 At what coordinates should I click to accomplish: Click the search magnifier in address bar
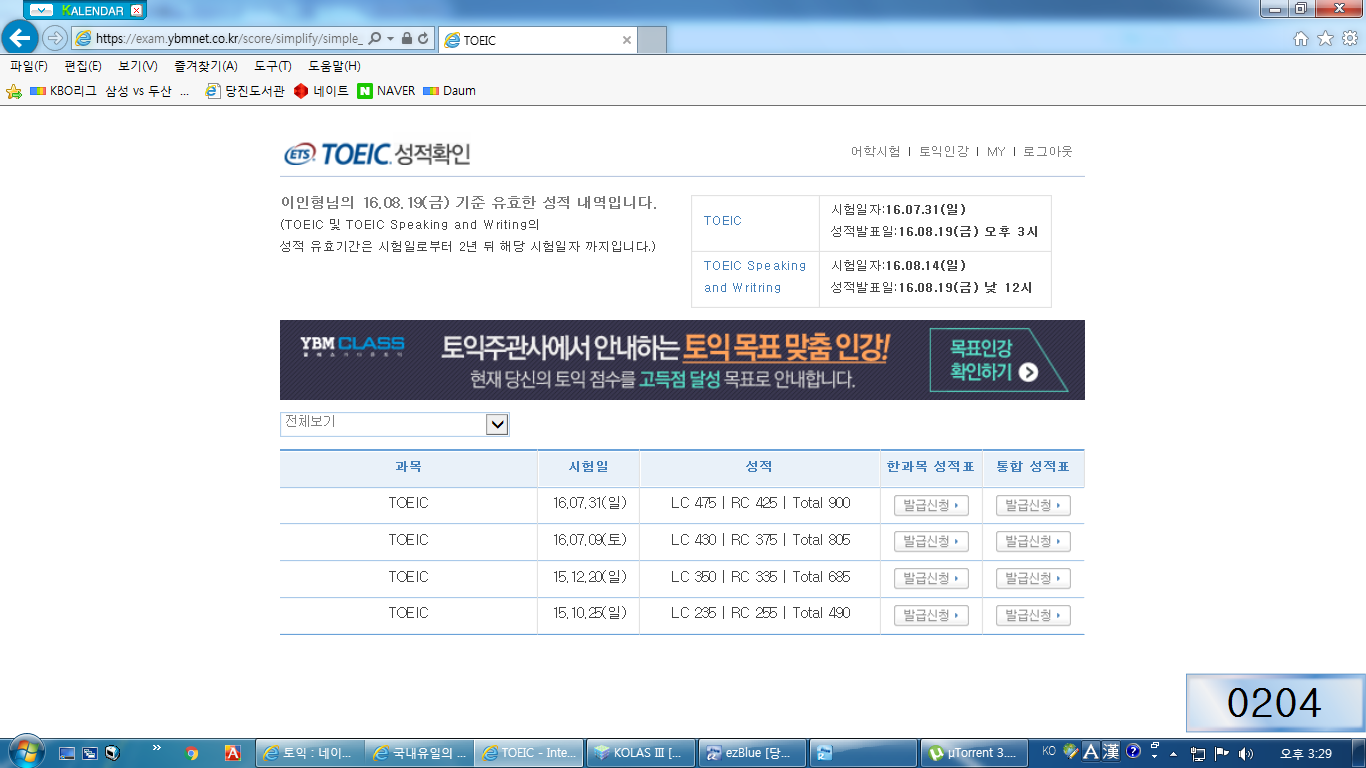[374, 39]
